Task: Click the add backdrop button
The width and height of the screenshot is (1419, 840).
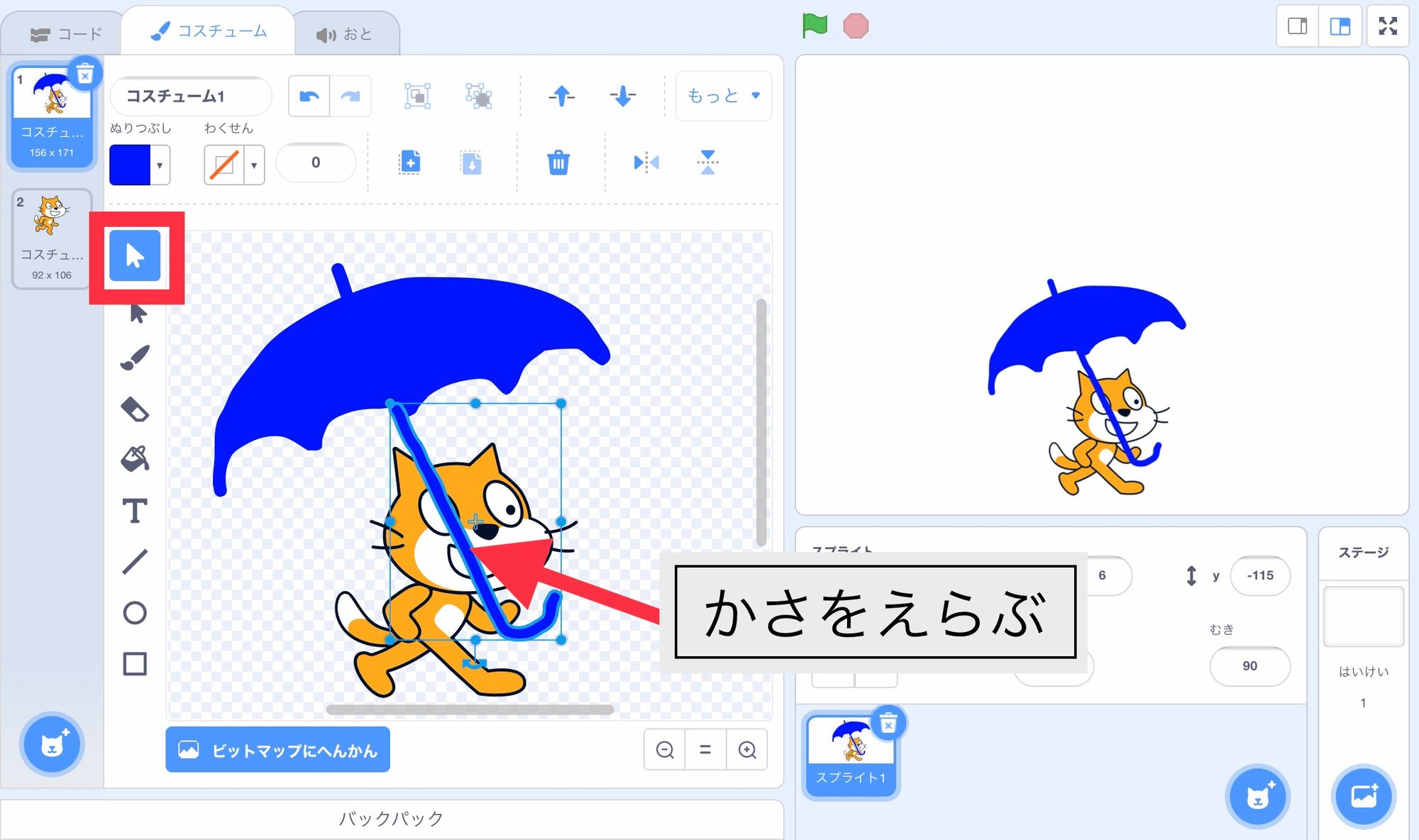Action: click(x=1364, y=797)
